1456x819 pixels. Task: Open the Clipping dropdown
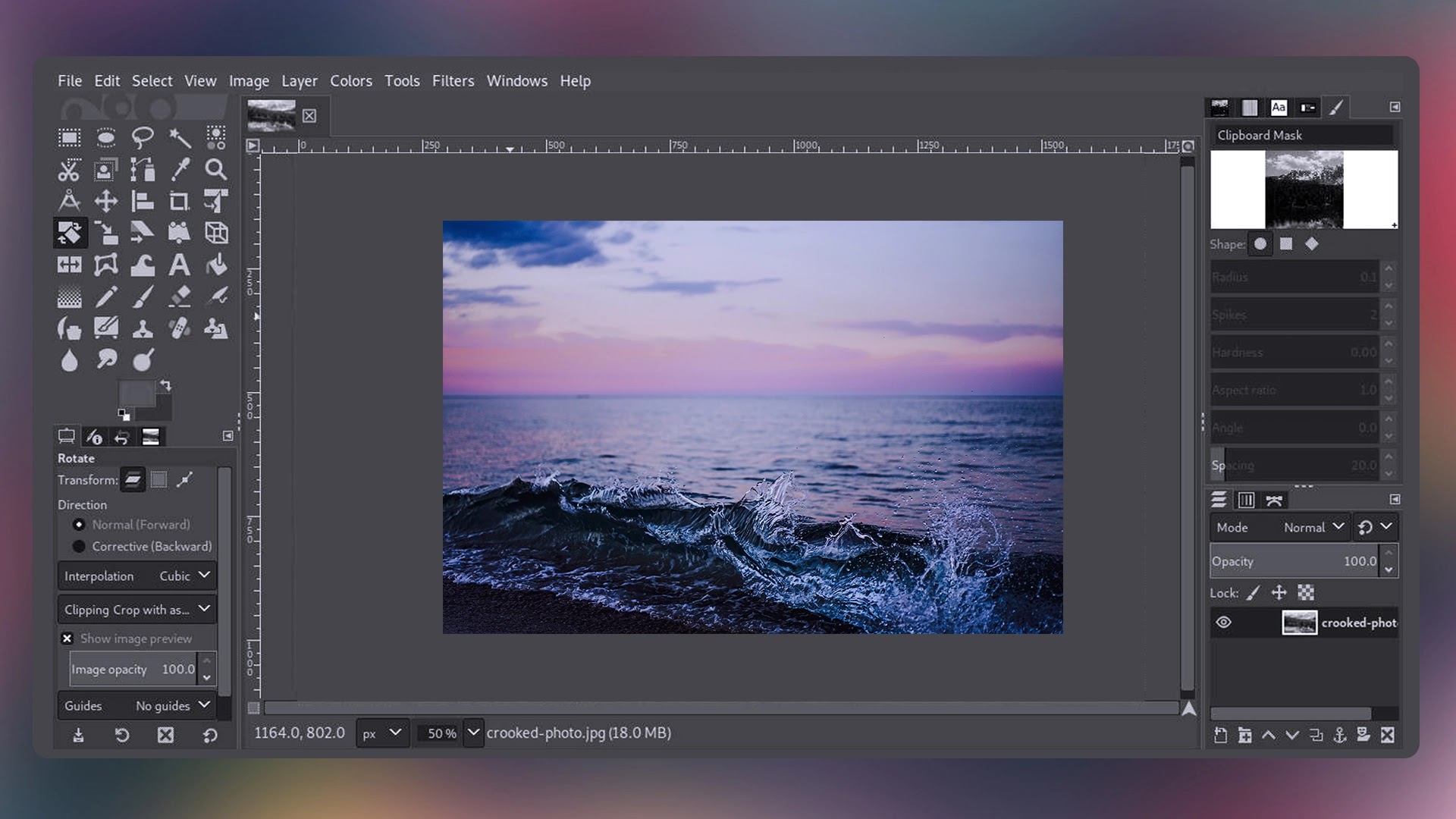pyautogui.click(x=137, y=610)
